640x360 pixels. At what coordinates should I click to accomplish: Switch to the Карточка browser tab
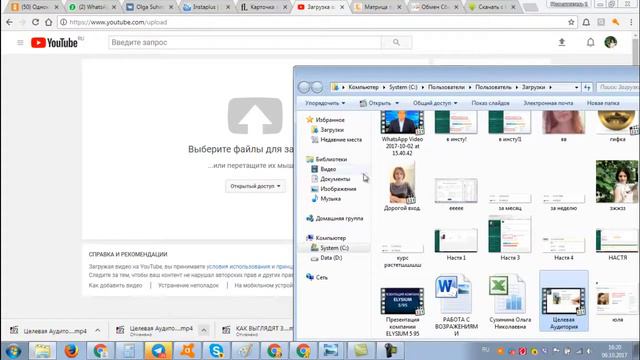264,7
